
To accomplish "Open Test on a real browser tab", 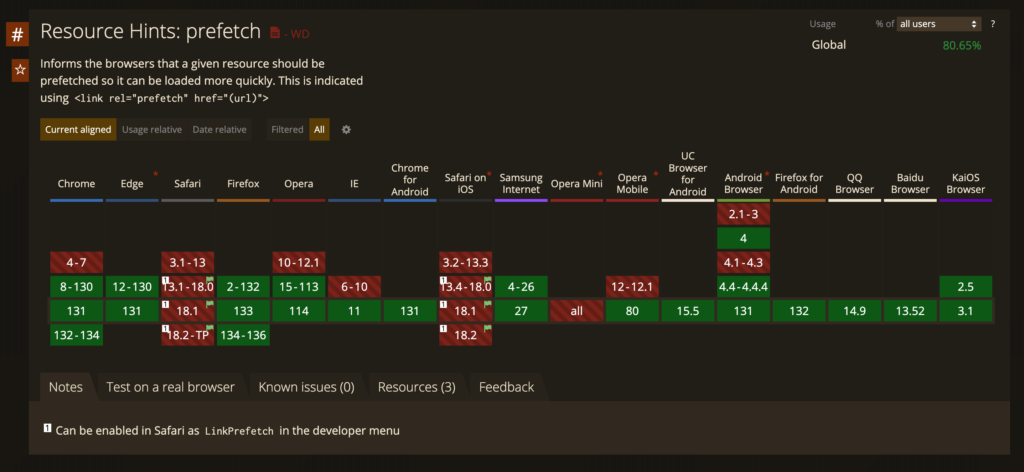I will 170,387.
